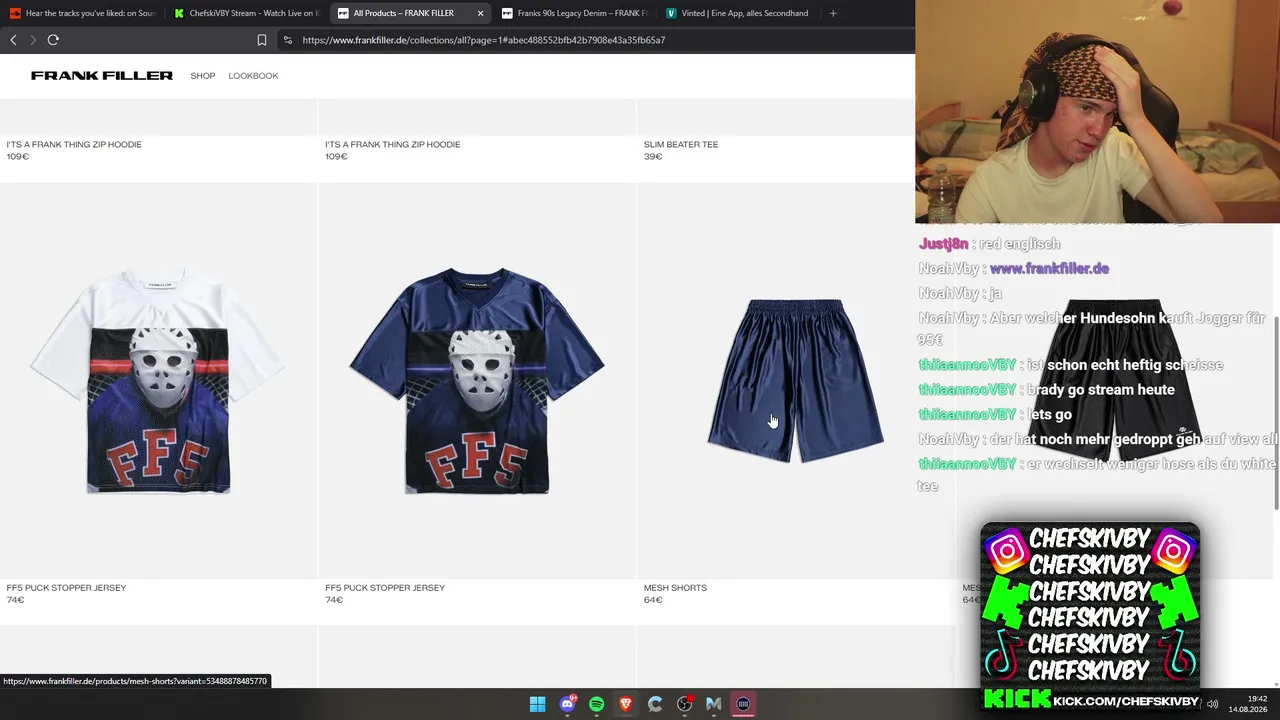
Task: Open site settings icon in address bar
Action: click(x=288, y=40)
